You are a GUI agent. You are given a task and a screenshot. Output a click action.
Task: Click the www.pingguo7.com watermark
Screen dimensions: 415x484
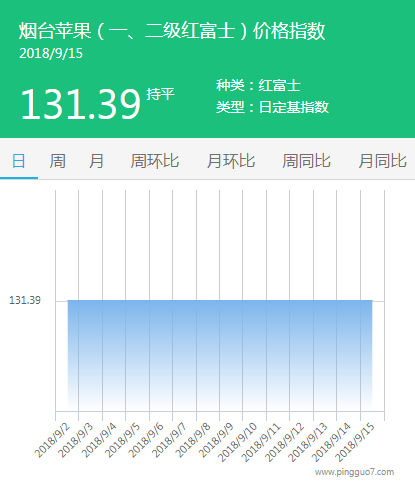[x=354, y=472]
